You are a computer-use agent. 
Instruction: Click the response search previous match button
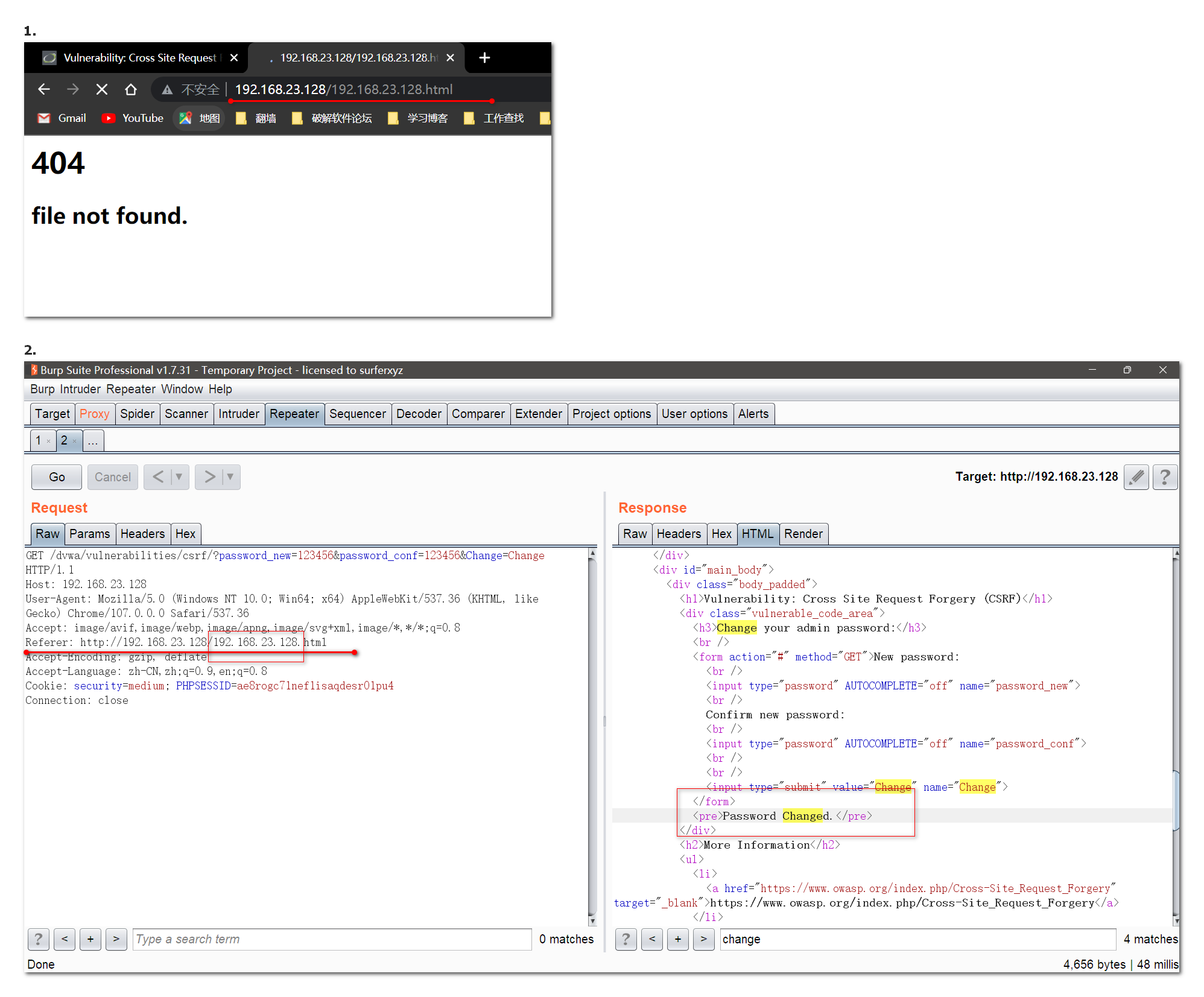pos(652,939)
